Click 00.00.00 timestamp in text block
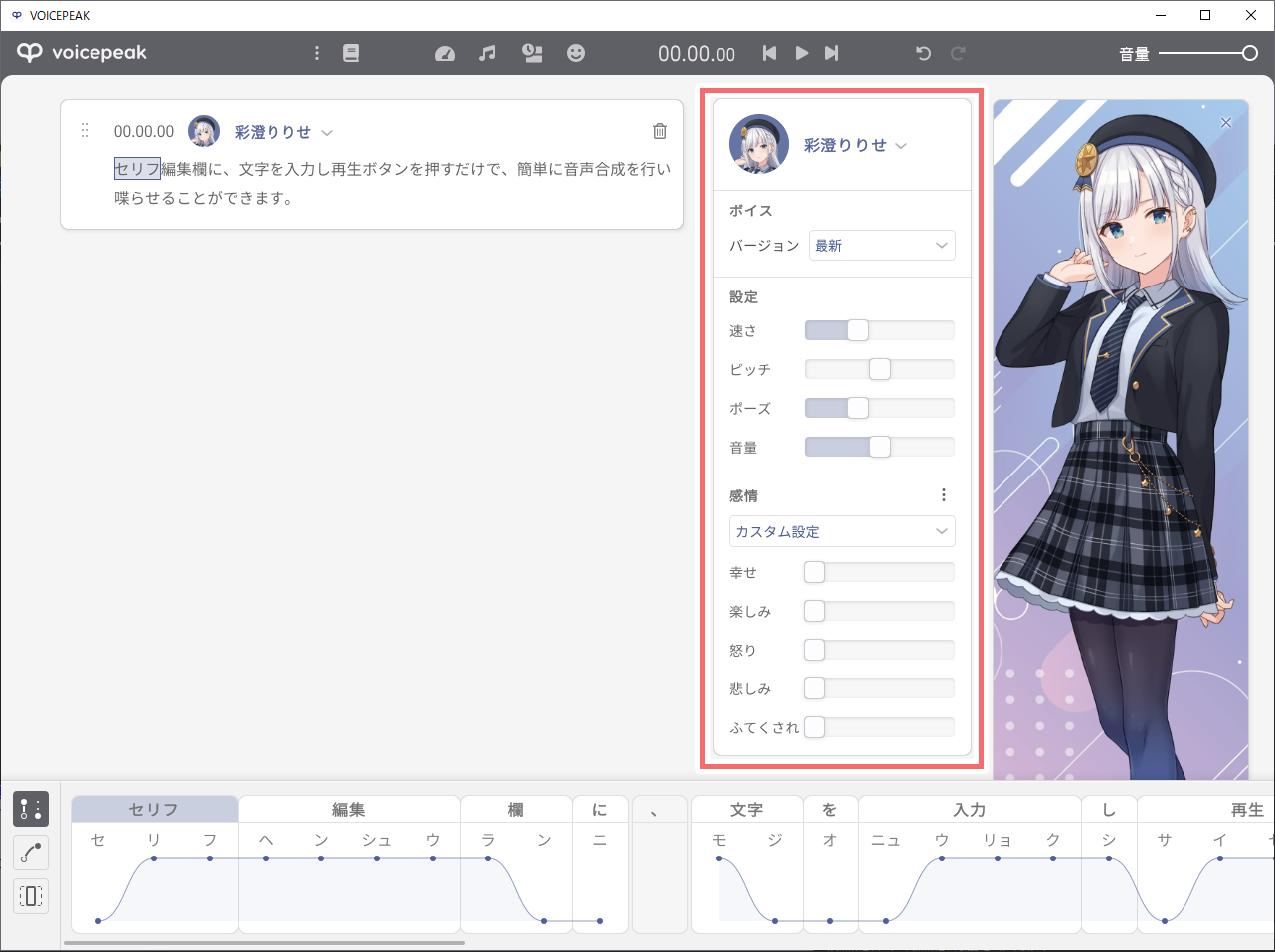Image resolution: width=1275 pixels, height=952 pixels. 144,131
